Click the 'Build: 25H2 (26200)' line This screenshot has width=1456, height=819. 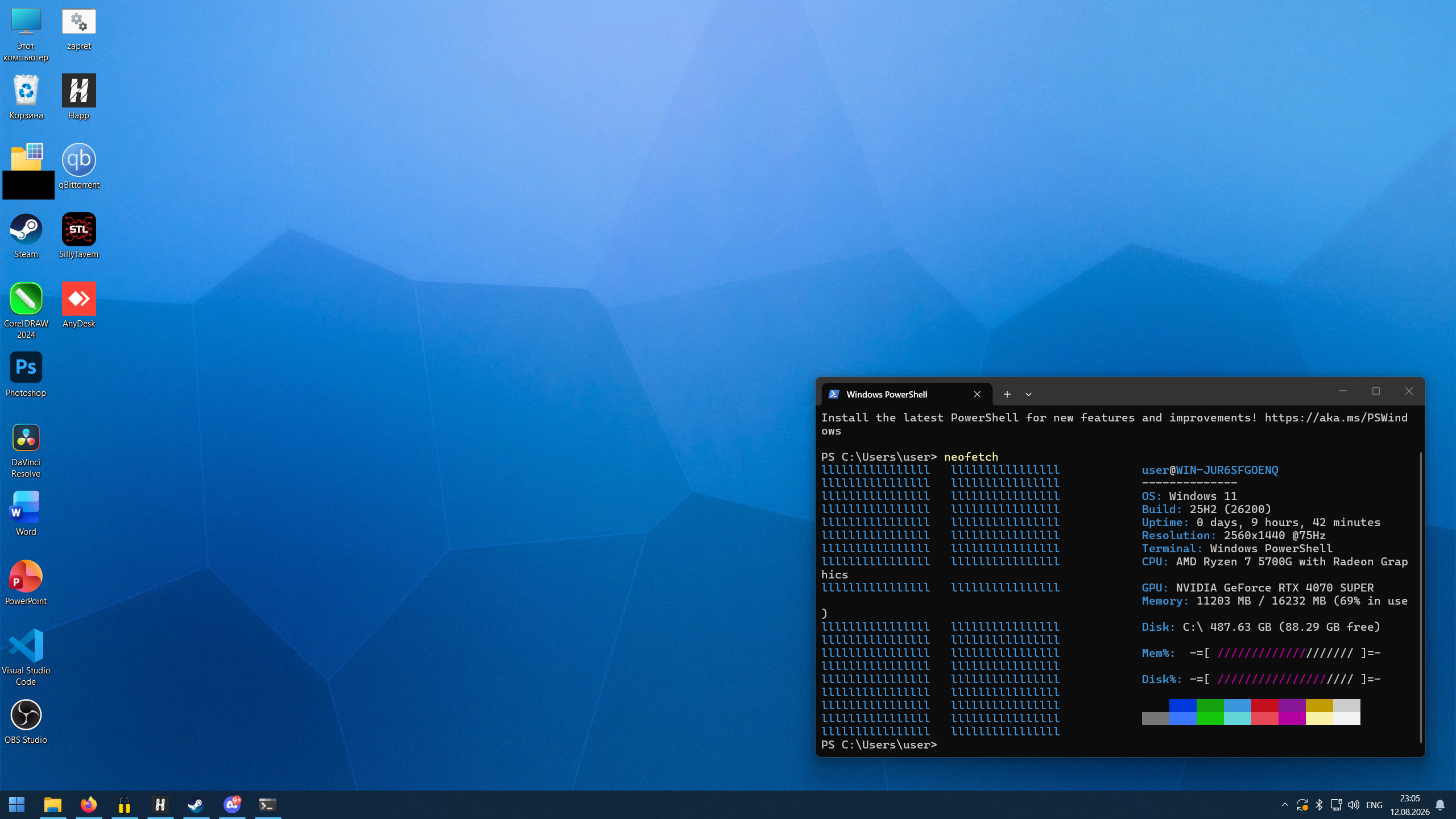(1206, 510)
